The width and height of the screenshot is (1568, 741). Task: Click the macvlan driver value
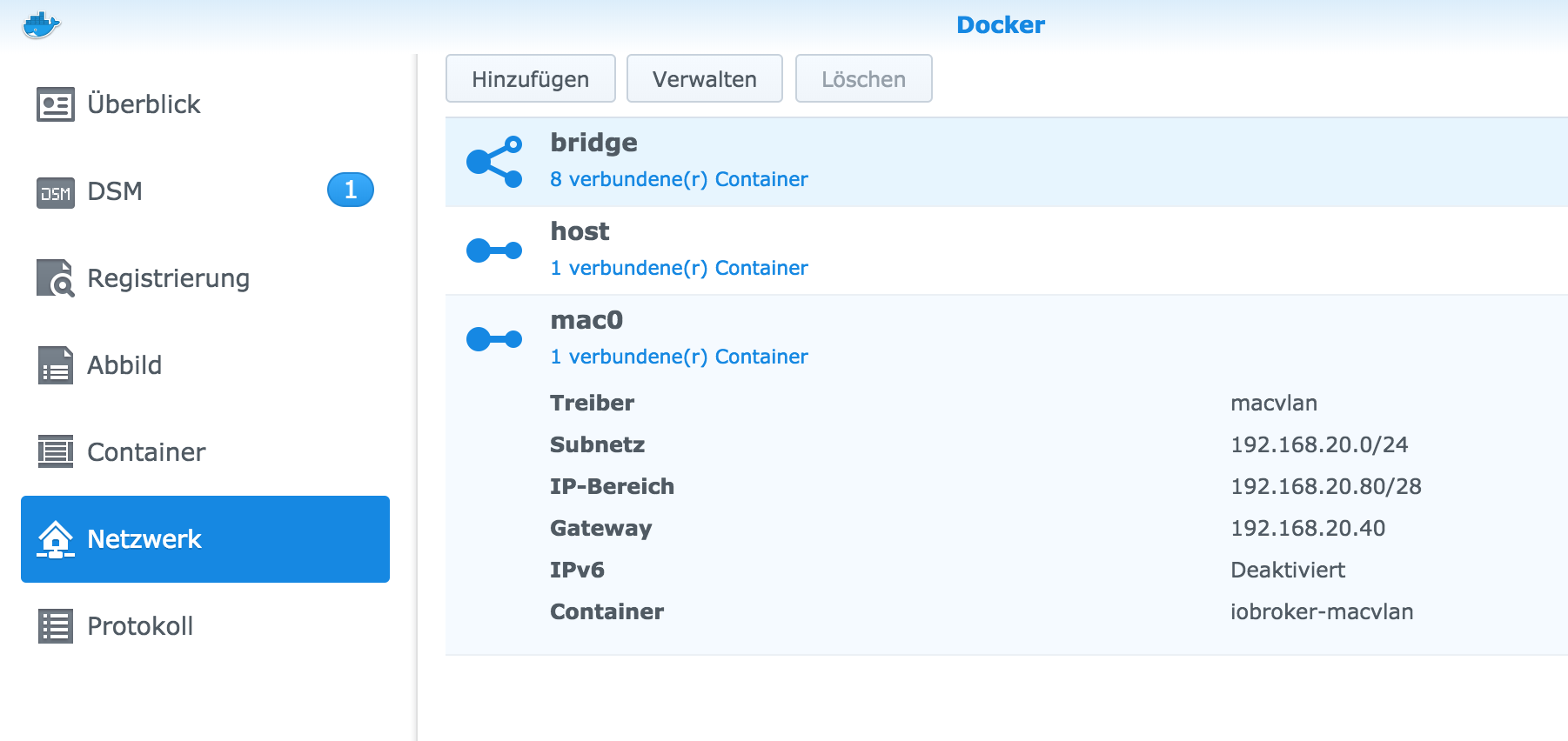click(x=1274, y=403)
